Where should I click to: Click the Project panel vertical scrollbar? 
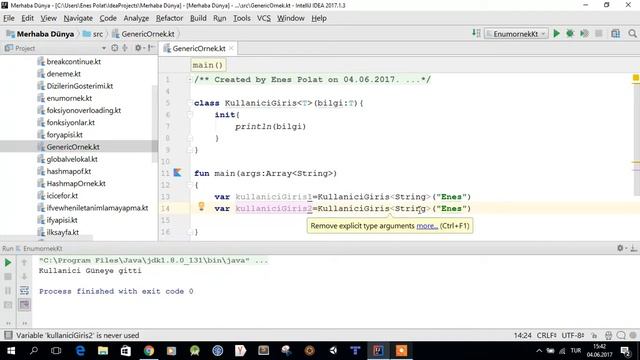(x=154, y=124)
